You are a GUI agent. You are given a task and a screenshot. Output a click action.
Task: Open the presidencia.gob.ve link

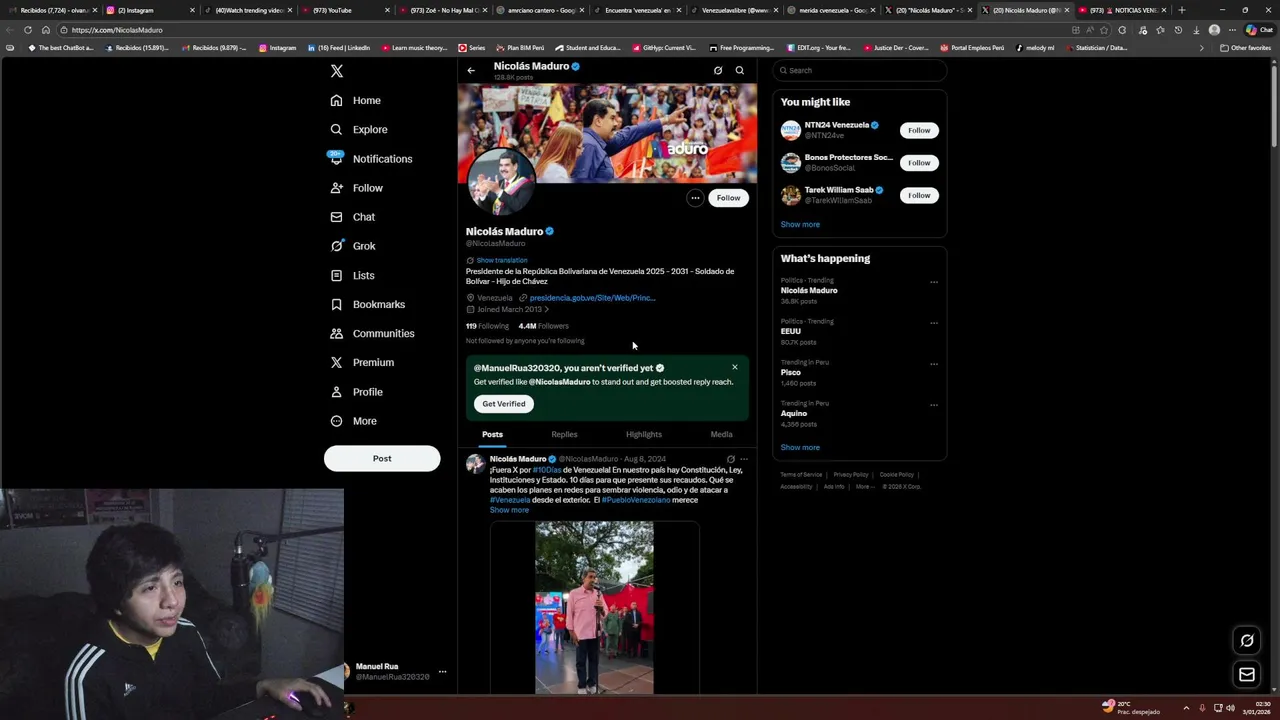[x=592, y=298]
